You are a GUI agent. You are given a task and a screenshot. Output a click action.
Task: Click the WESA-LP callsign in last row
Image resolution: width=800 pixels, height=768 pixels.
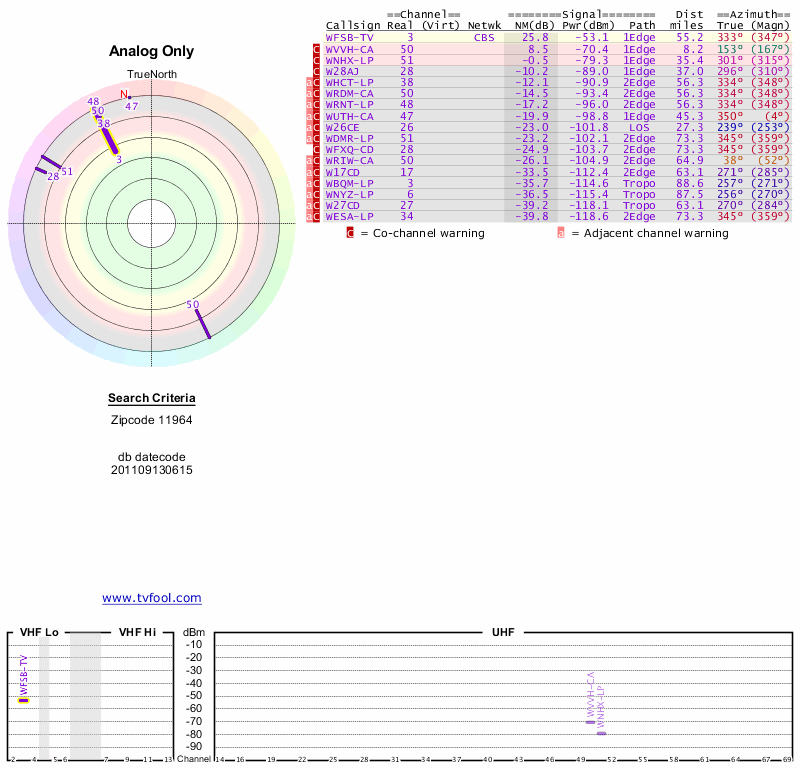[350, 216]
